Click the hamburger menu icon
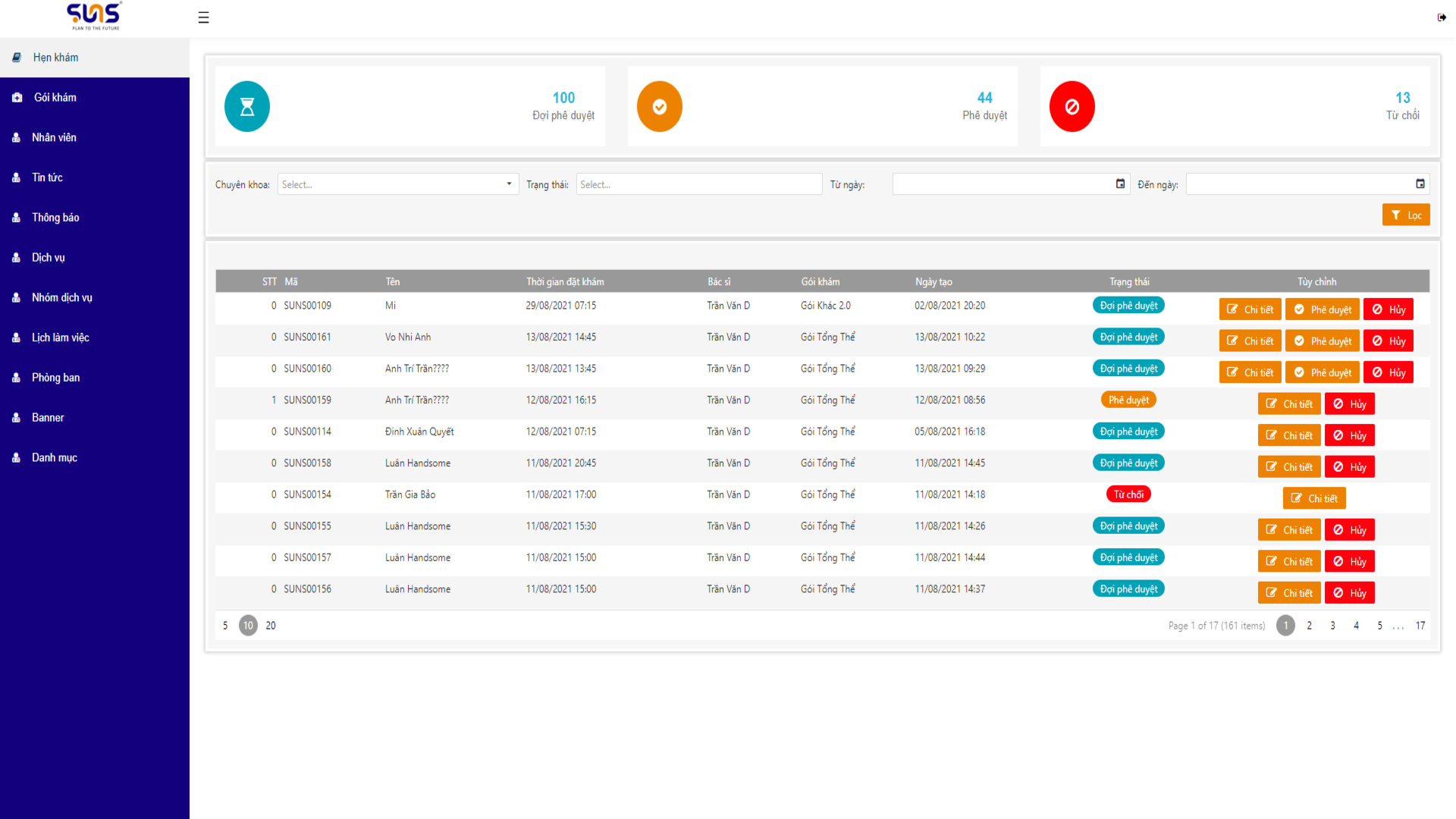This screenshot has width=1456, height=819. click(x=203, y=17)
